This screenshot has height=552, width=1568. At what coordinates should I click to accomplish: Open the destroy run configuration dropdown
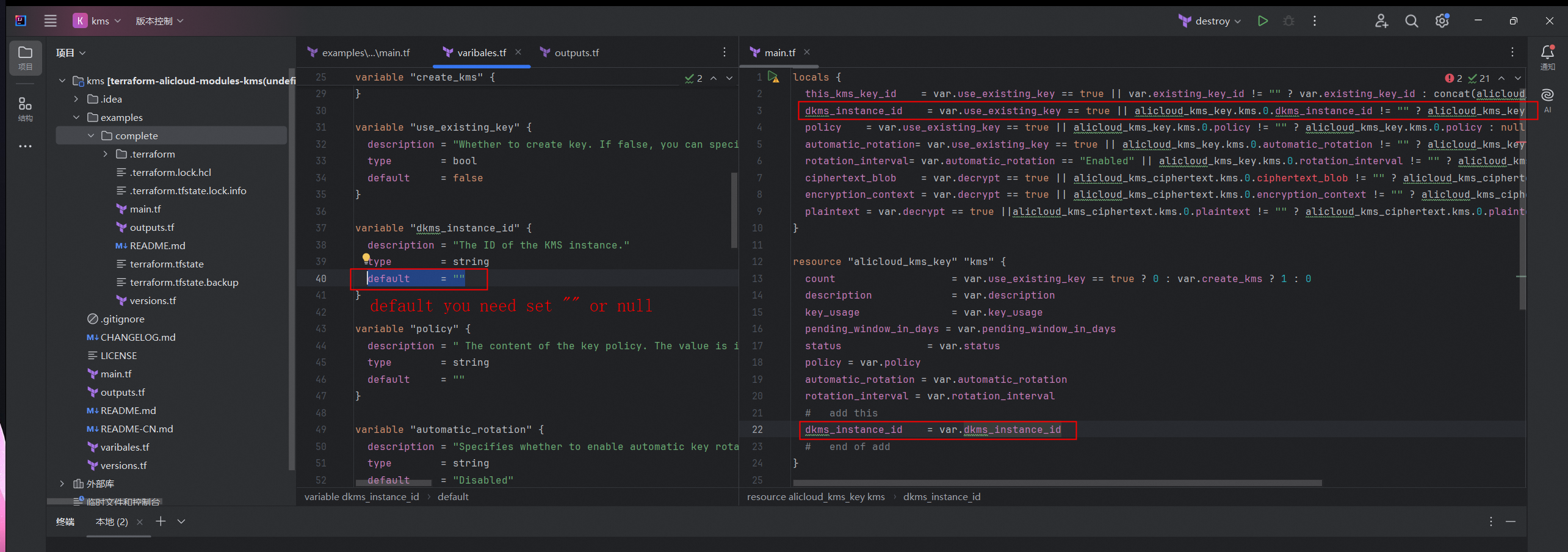pyautogui.click(x=1210, y=21)
